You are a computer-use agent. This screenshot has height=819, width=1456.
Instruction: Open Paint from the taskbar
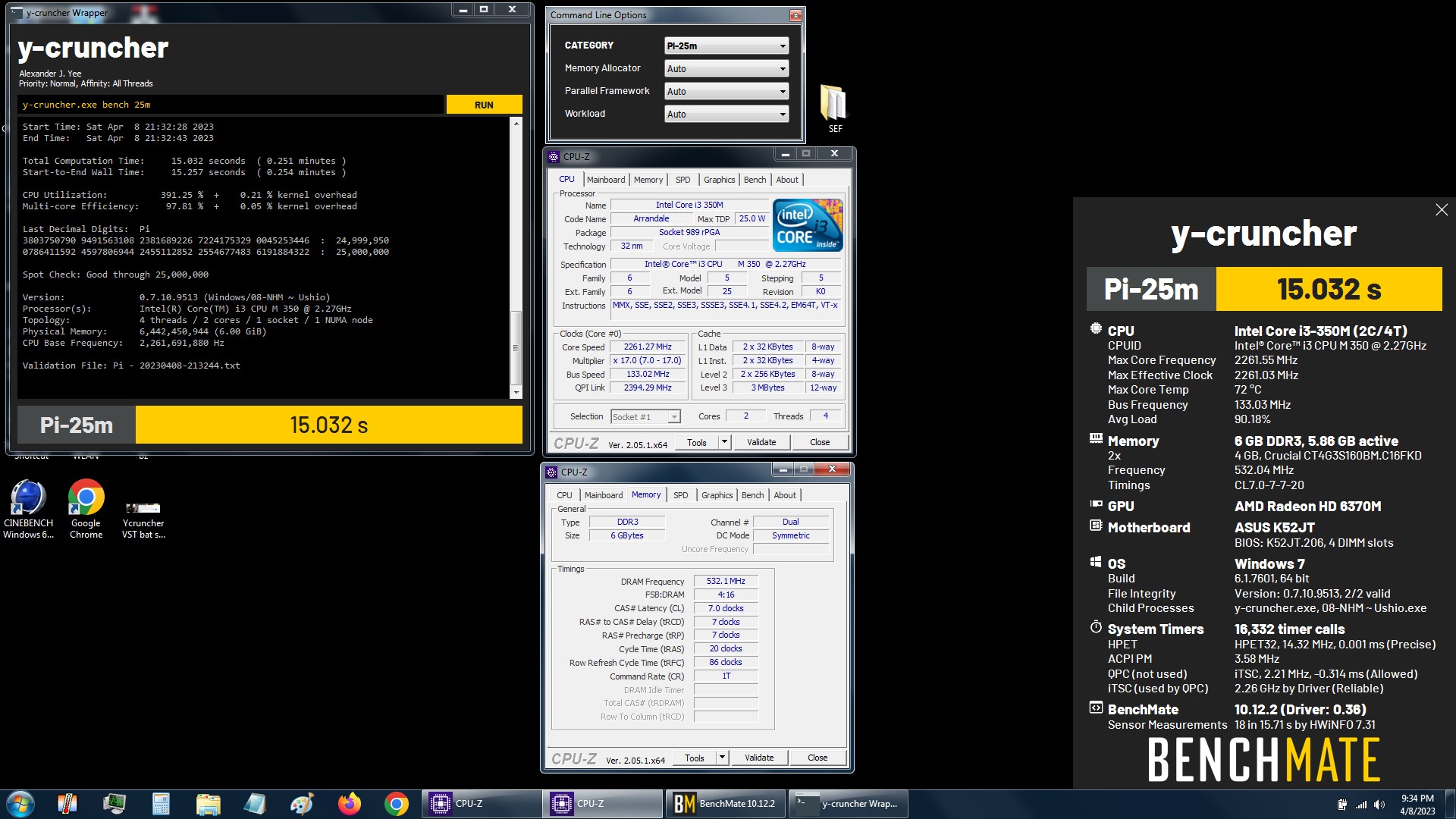click(x=302, y=804)
